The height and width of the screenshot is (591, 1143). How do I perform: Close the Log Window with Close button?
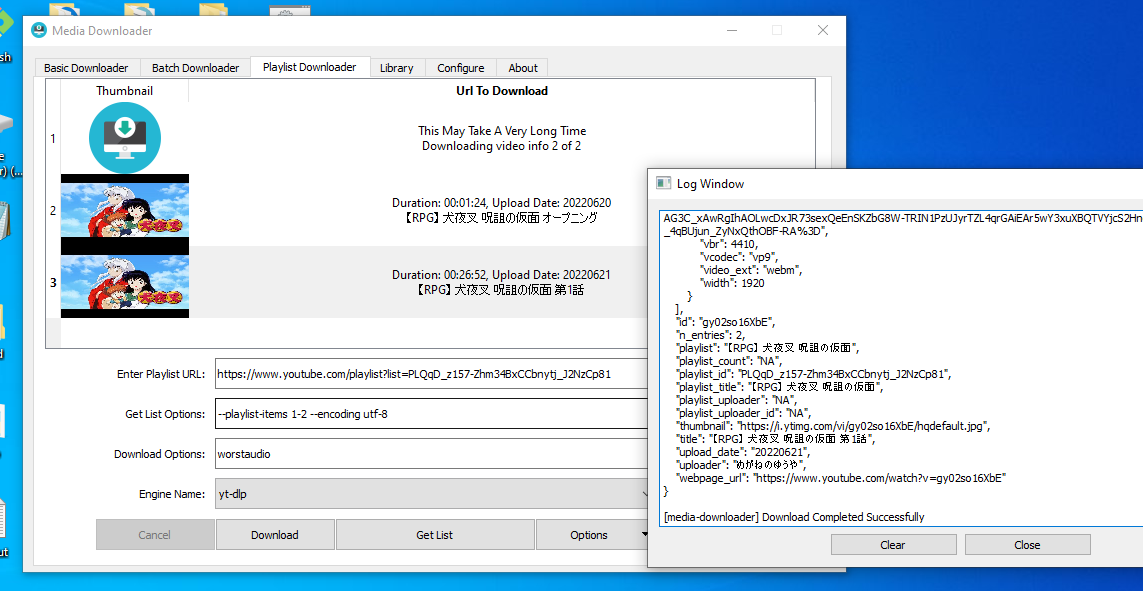click(1027, 545)
